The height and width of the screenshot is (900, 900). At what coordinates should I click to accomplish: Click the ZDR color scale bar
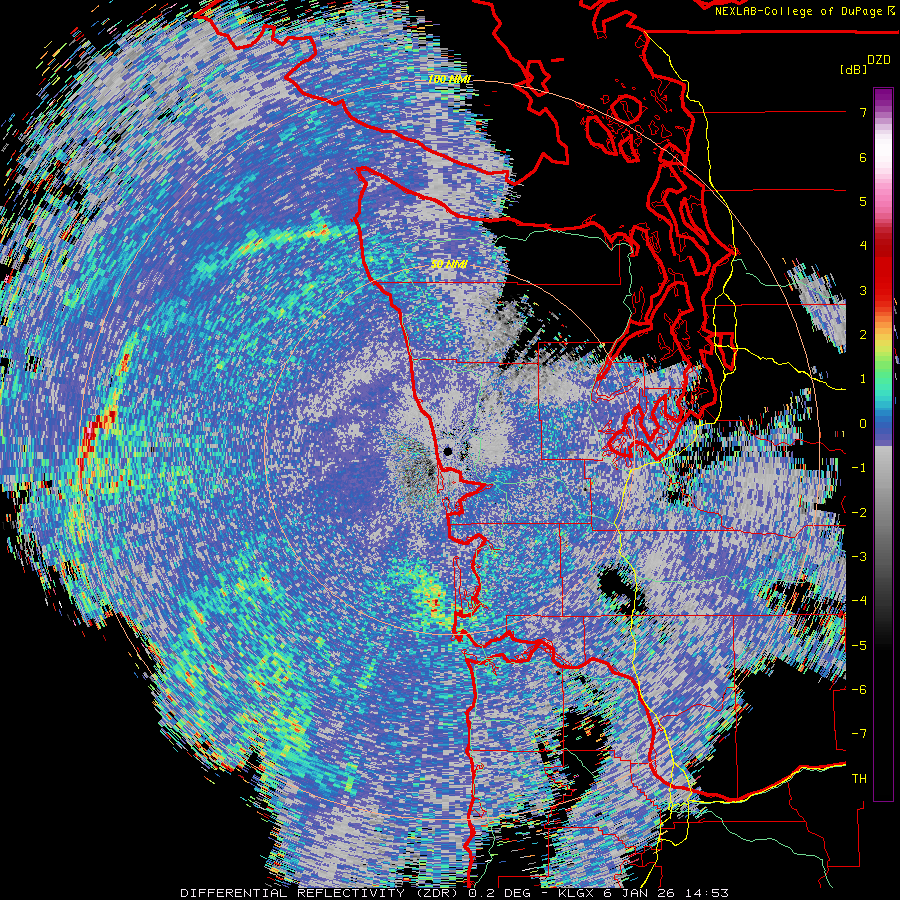point(883,444)
